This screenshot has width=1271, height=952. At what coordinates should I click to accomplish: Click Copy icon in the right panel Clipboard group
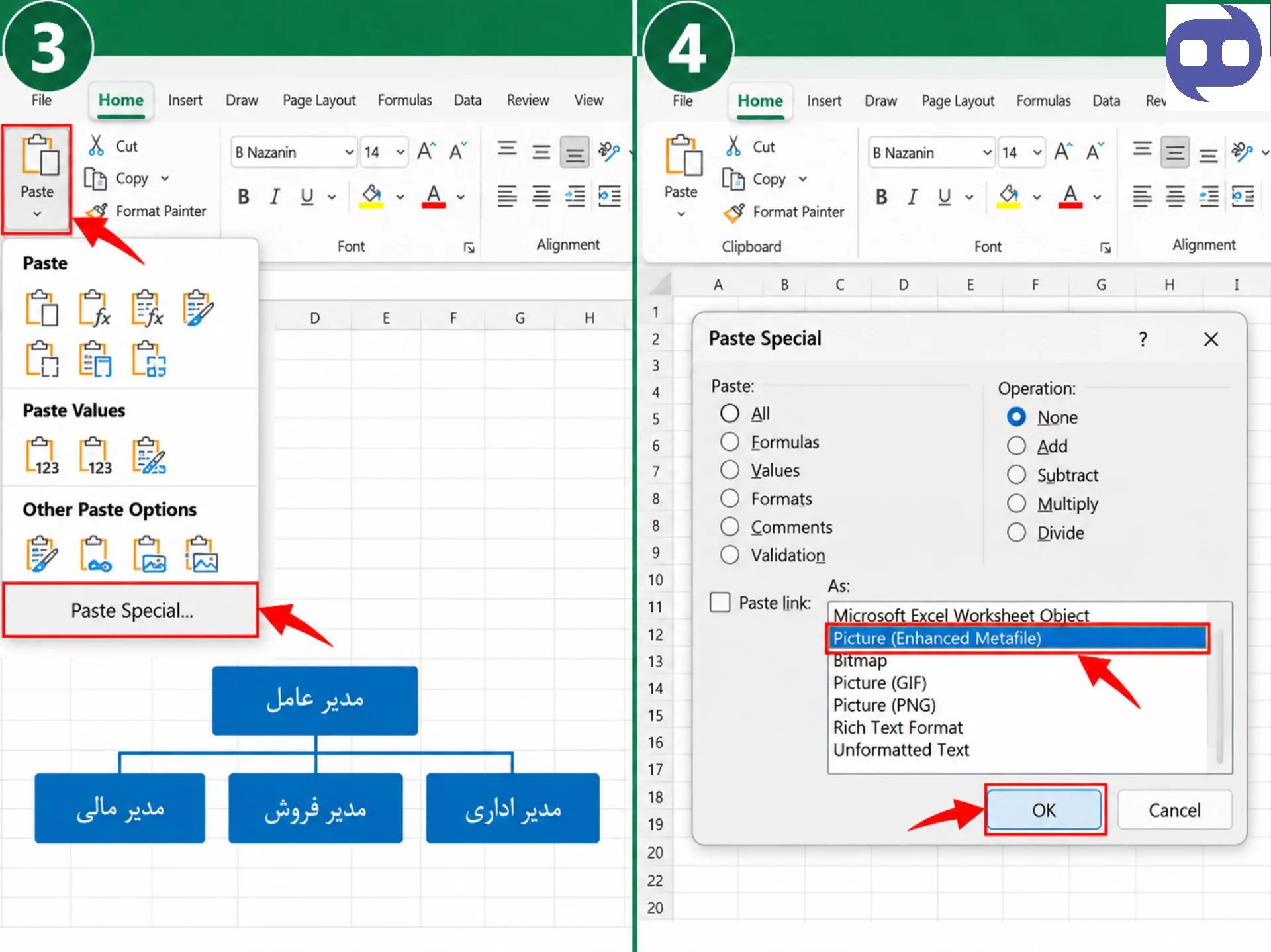pos(733,179)
